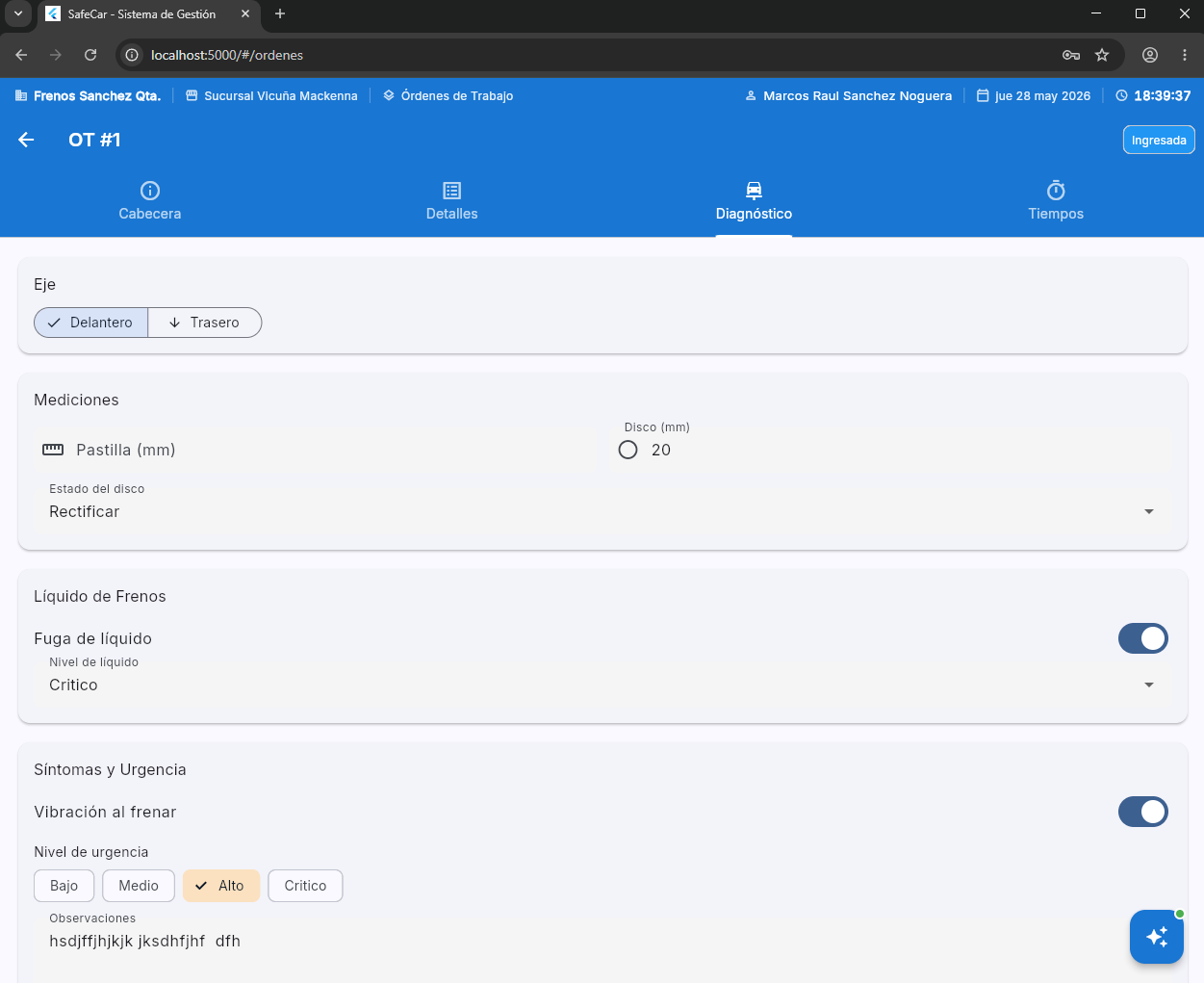
Task: Click the back arrow beside OT #1
Action: tap(26, 140)
